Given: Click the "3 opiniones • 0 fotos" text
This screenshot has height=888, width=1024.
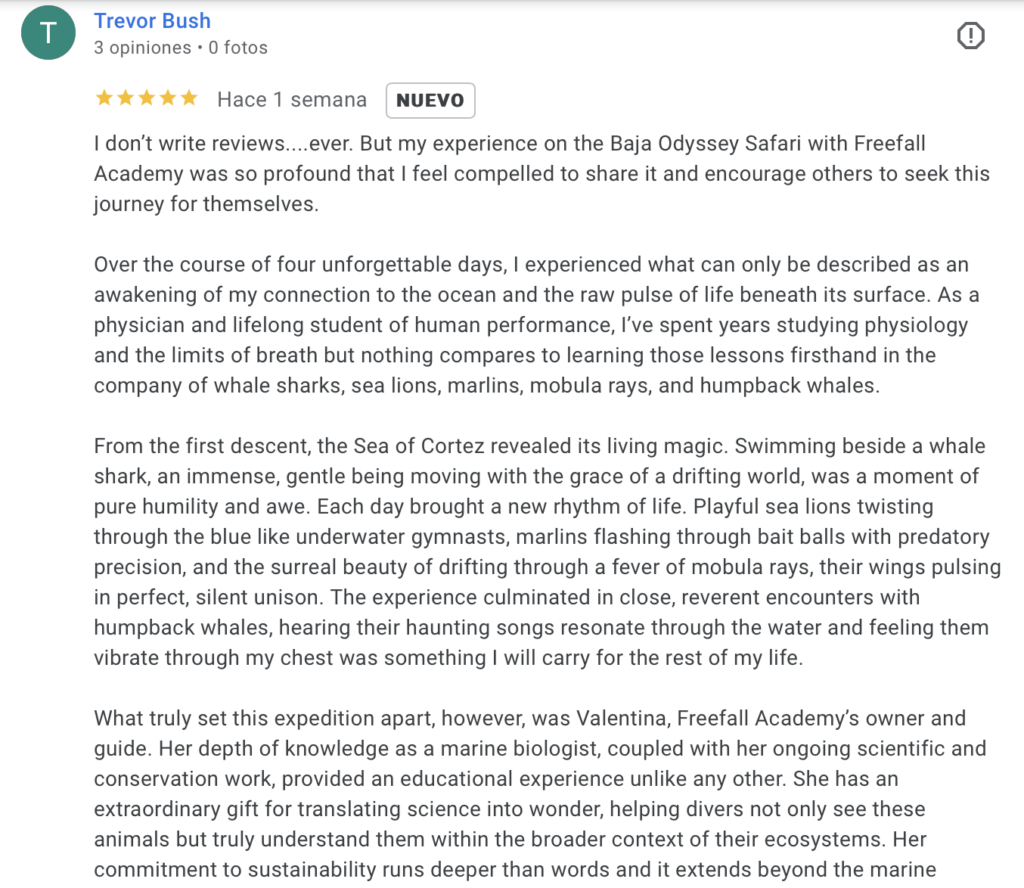Looking at the screenshot, I should pyautogui.click(x=180, y=47).
